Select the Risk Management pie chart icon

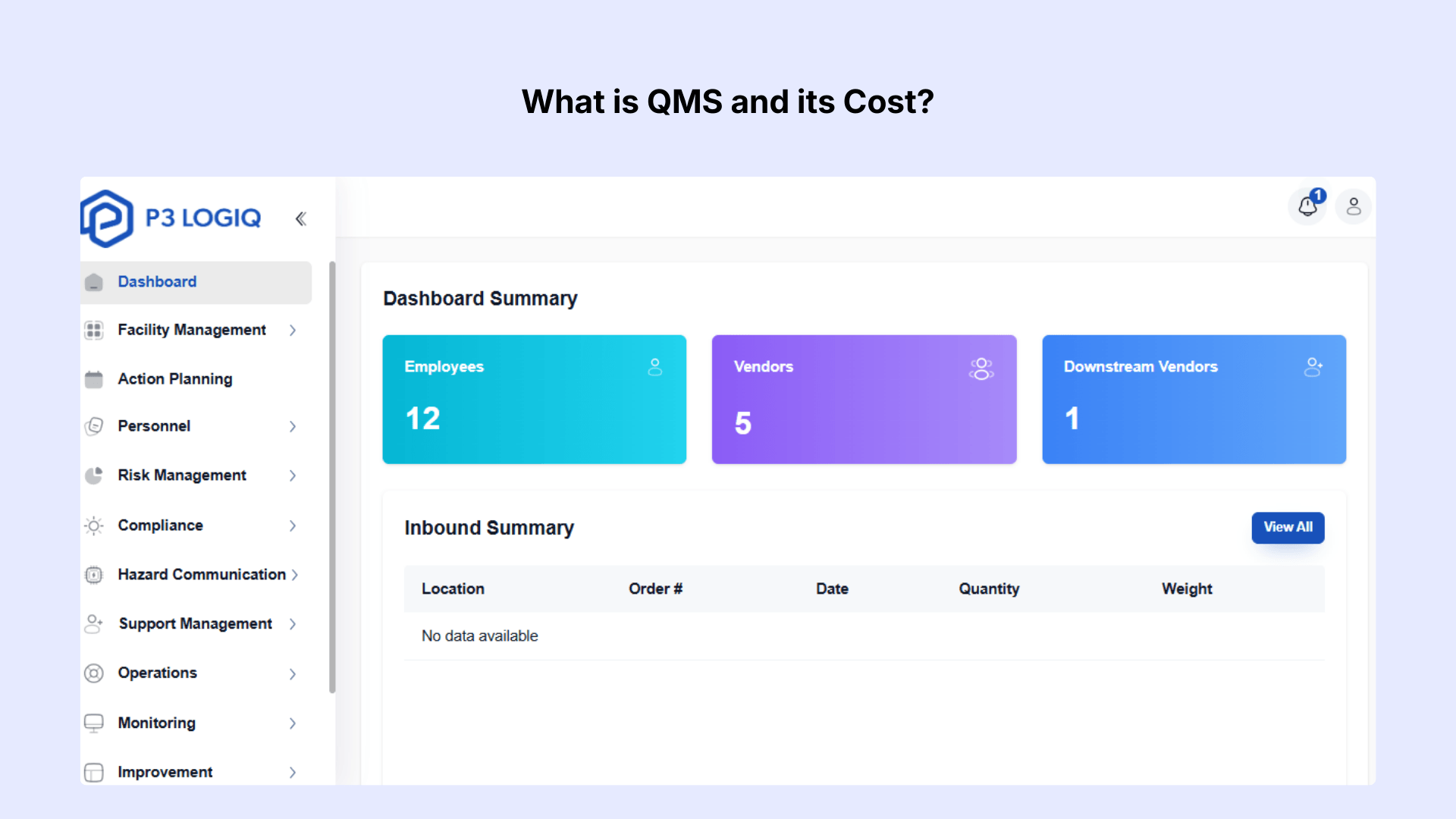coord(94,475)
